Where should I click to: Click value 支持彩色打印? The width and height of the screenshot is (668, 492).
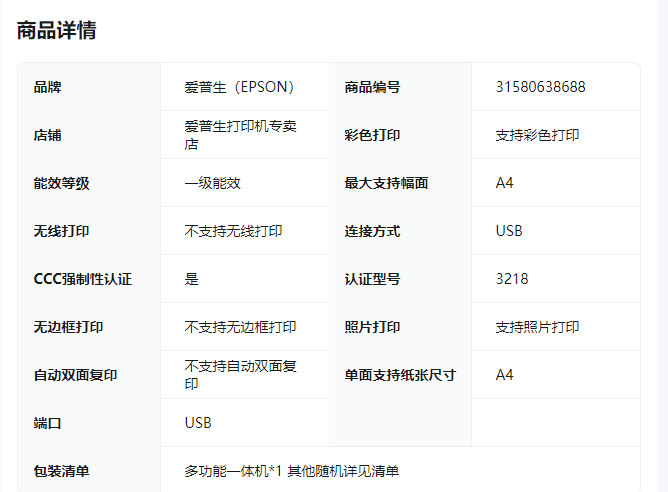pos(537,135)
